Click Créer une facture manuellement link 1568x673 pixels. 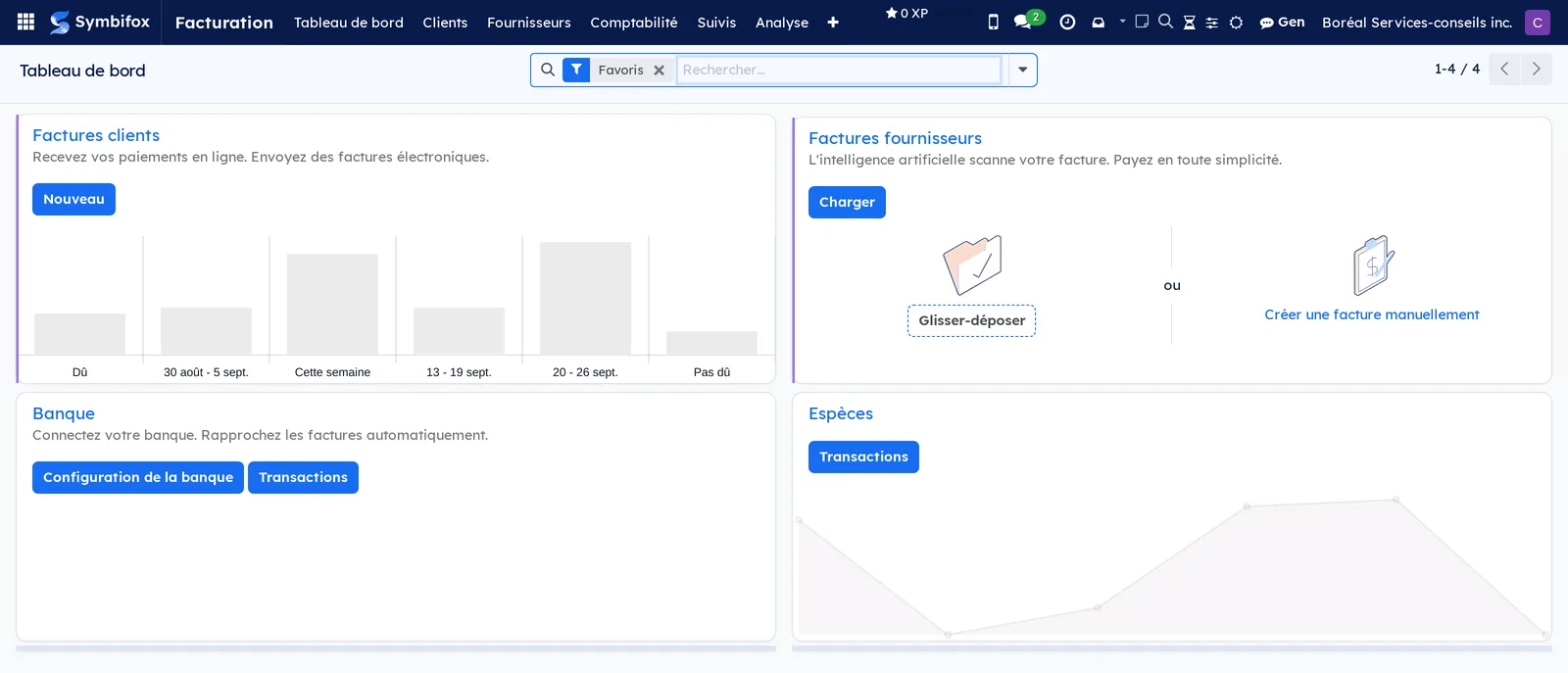(1372, 314)
